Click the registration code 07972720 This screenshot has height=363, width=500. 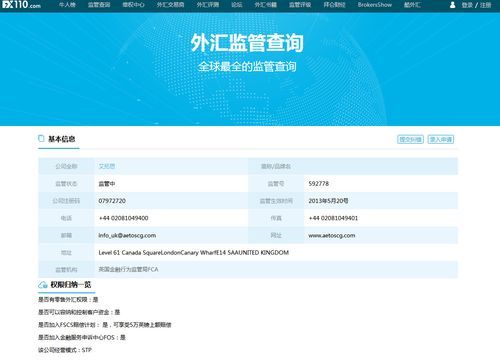[112, 201]
